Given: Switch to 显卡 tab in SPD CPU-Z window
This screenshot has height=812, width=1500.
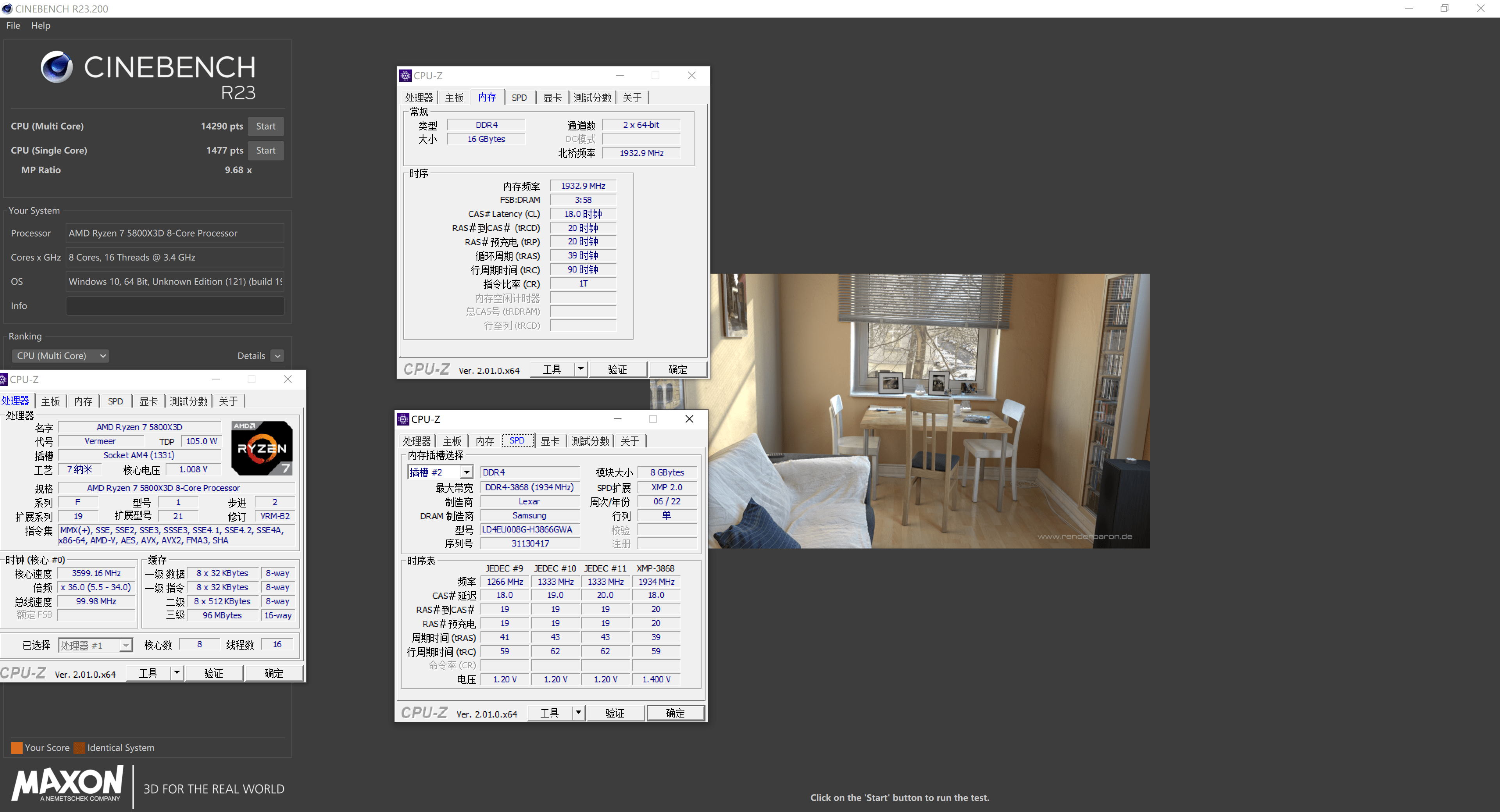Looking at the screenshot, I should [x=550, y=441].
